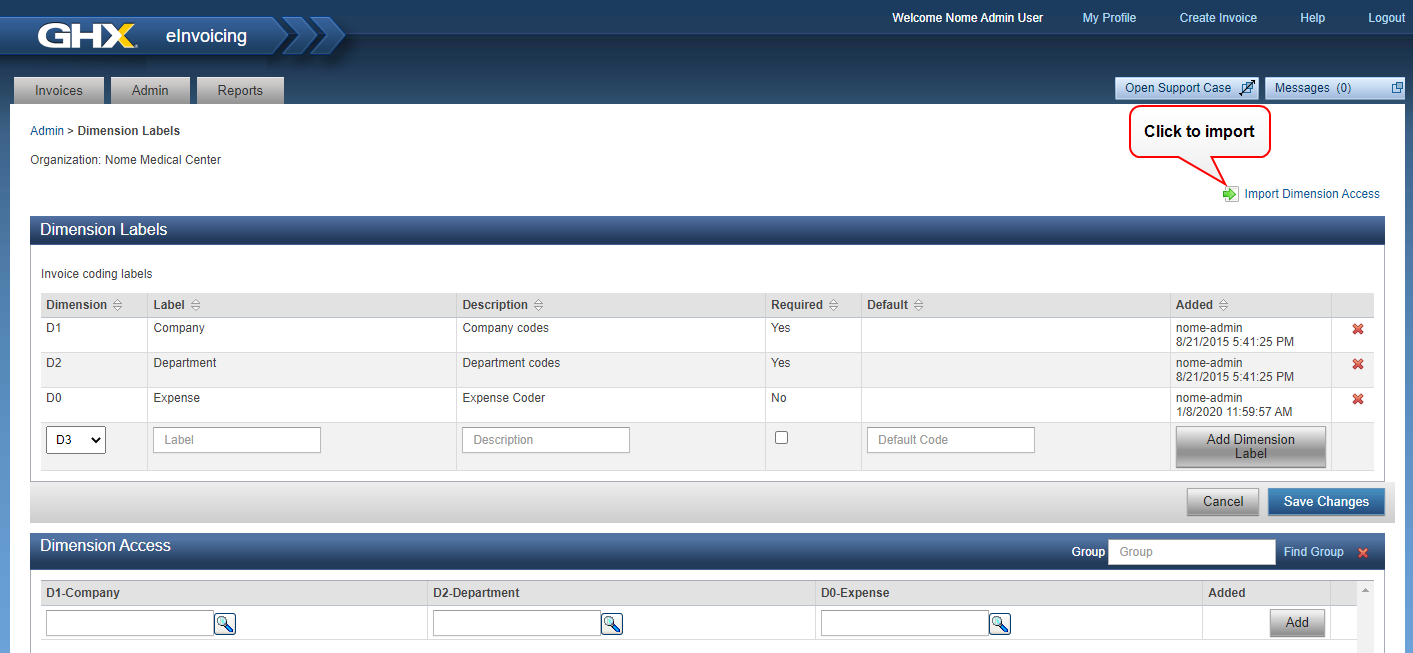Remove the D0 Expense dimension row

tap(1357, 400)
